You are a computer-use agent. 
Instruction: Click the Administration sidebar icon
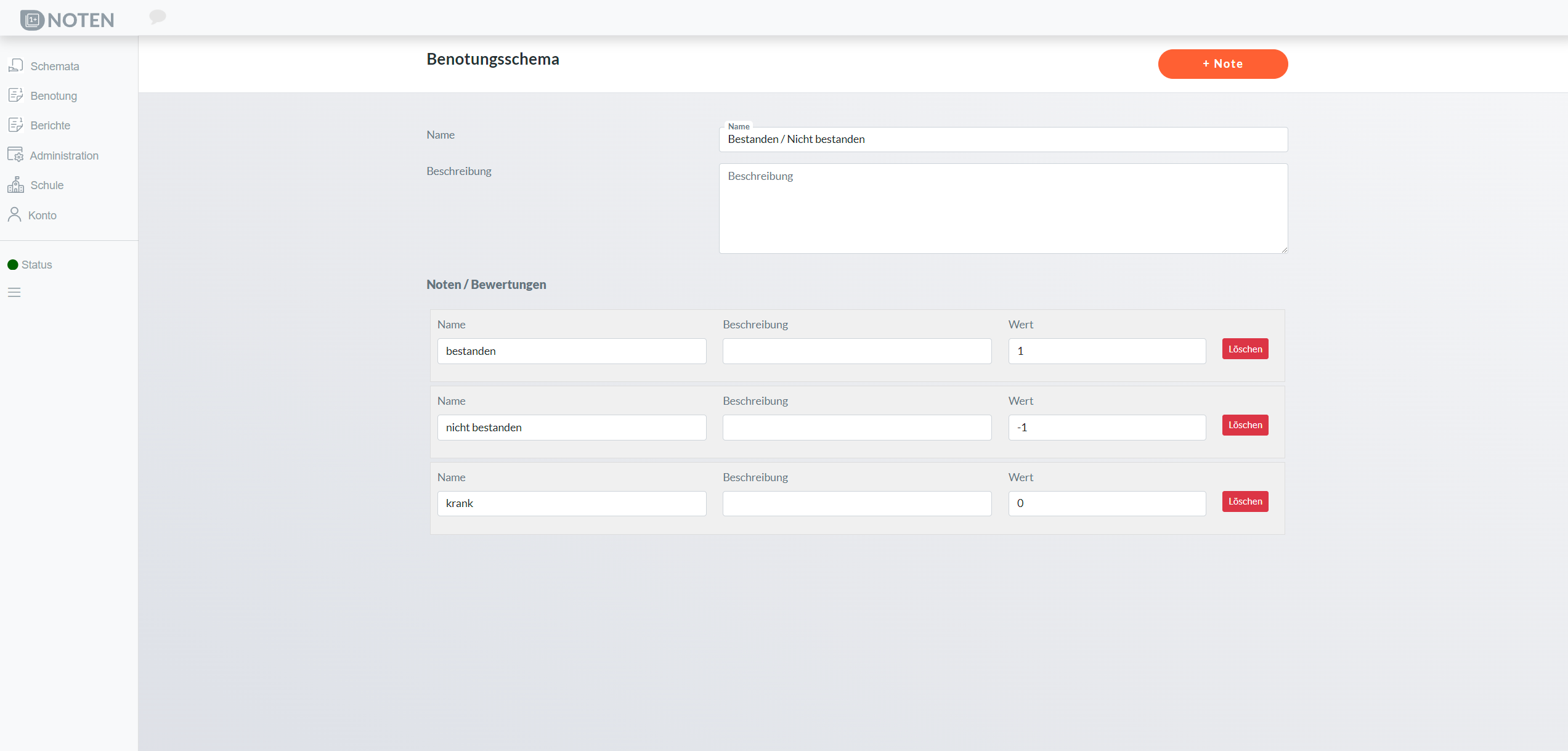click(x=15, y=155)
